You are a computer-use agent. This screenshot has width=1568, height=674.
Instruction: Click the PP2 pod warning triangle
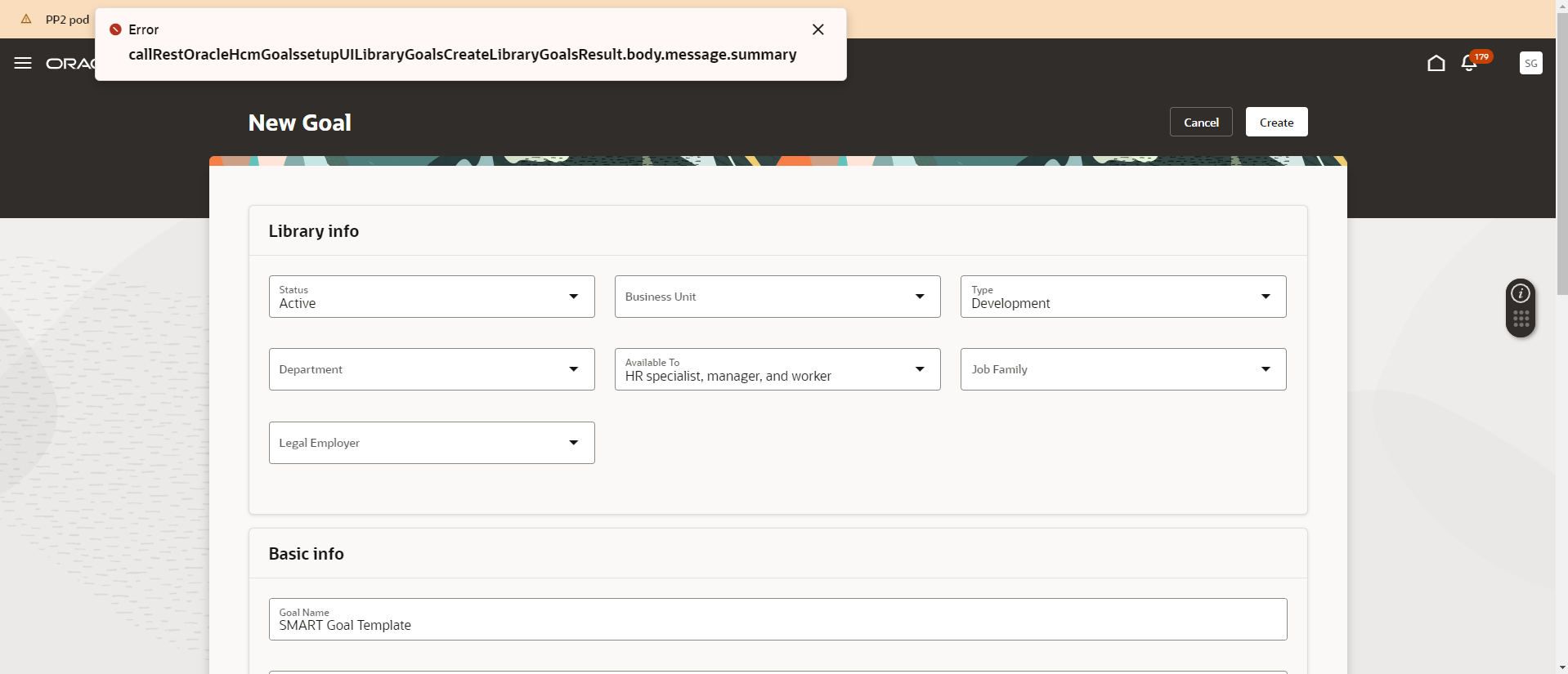click(26, 19)
